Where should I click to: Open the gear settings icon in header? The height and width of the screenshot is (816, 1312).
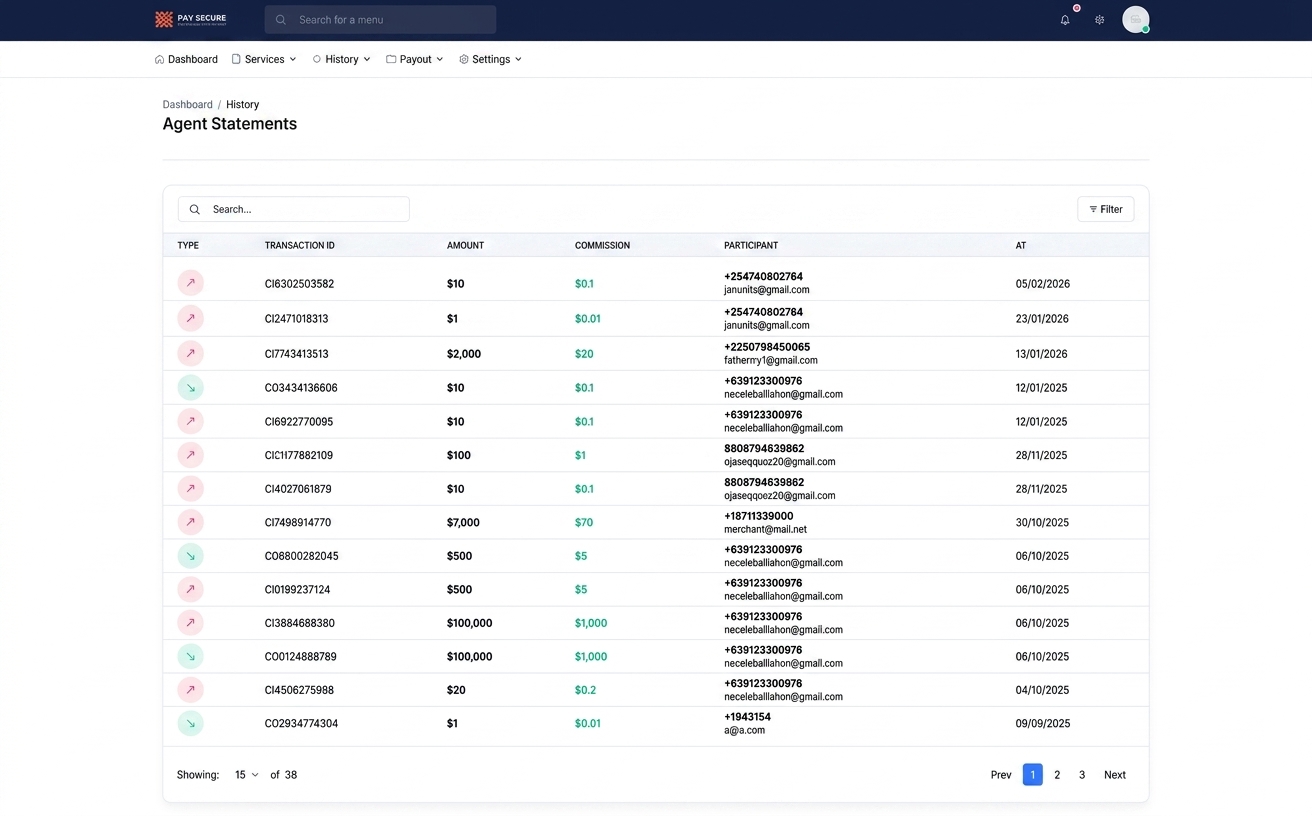(x=1100, y=20)
